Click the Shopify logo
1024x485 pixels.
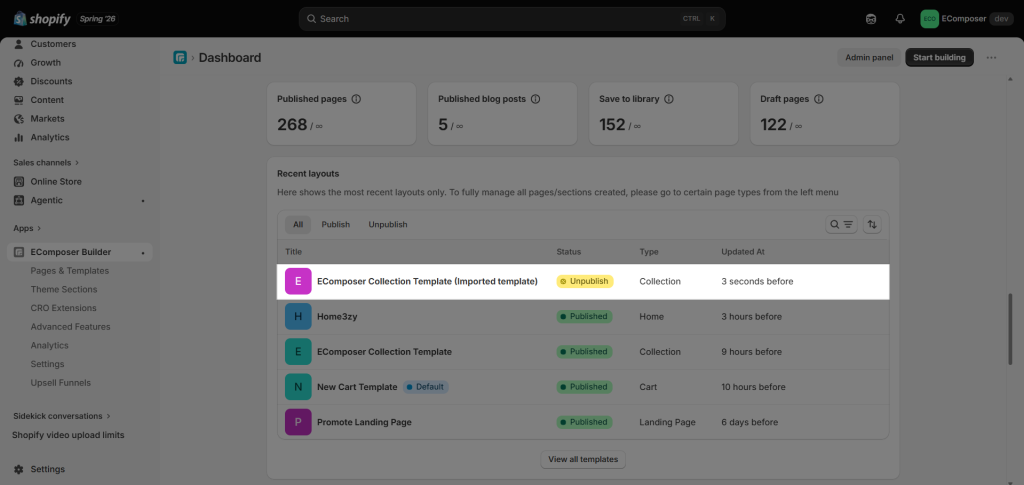42,19
